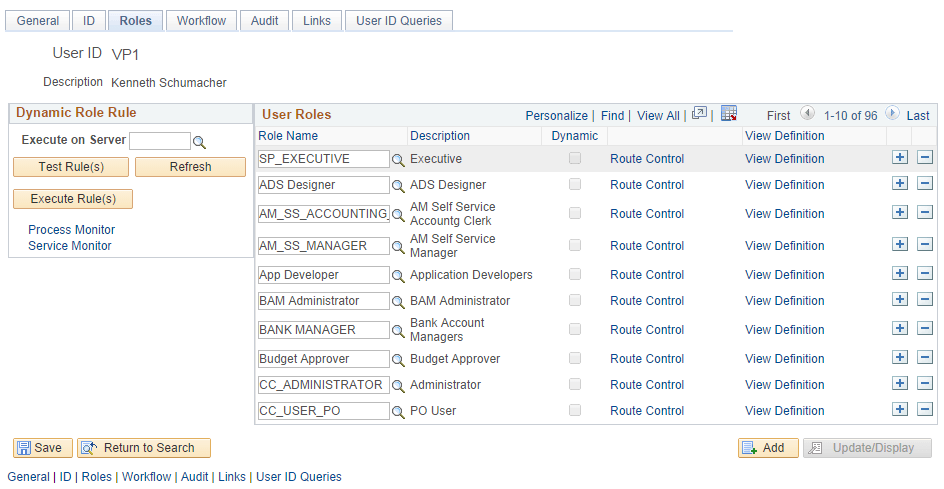
Task: Click Personalize in User Roles header
Action: (556, 116)
